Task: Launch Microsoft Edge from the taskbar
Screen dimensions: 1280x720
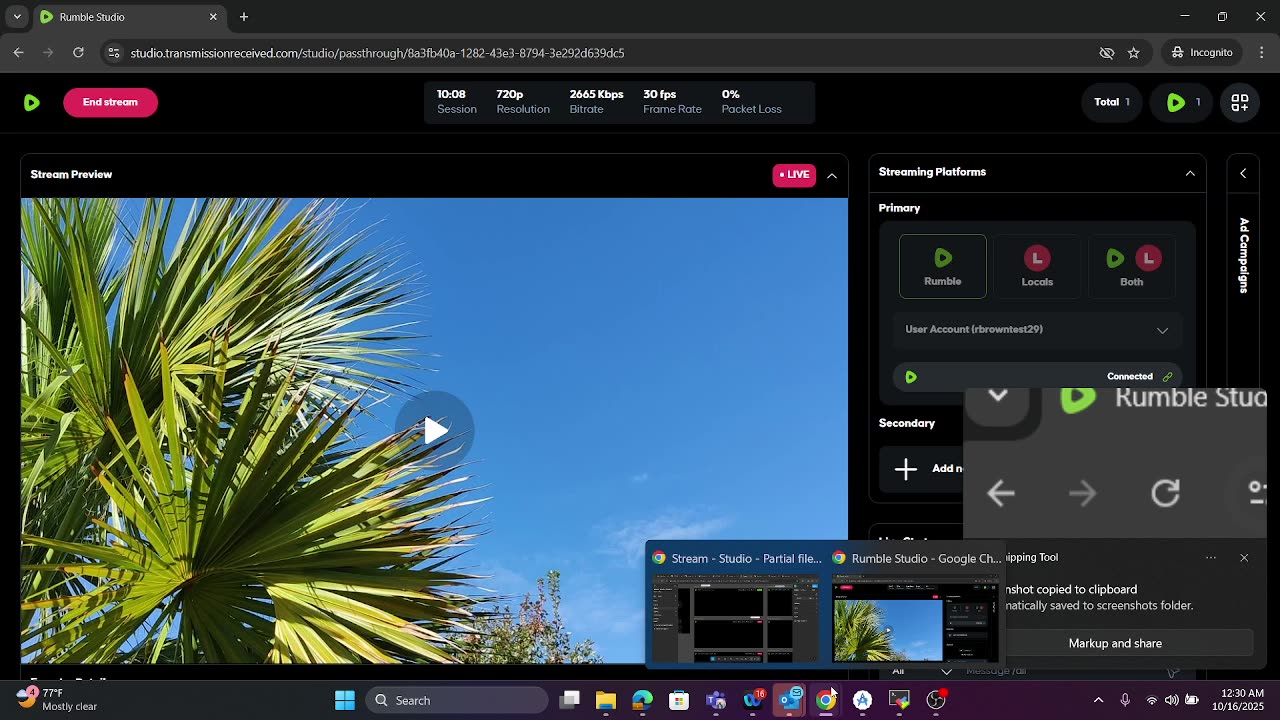Action: tap(642, 700)
